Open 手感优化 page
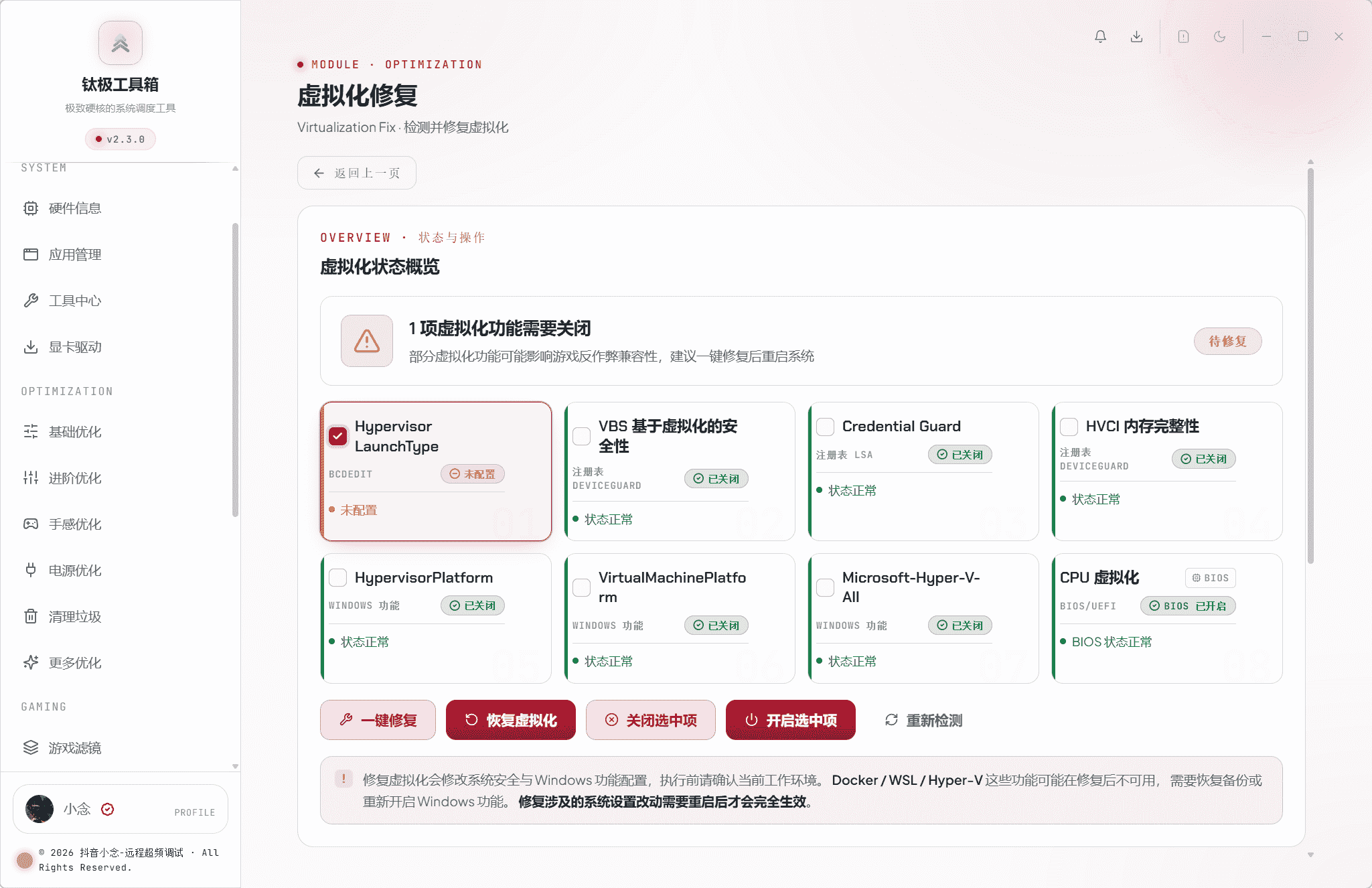The width and height of the screenshot is (1372, 888). (121, 524)
